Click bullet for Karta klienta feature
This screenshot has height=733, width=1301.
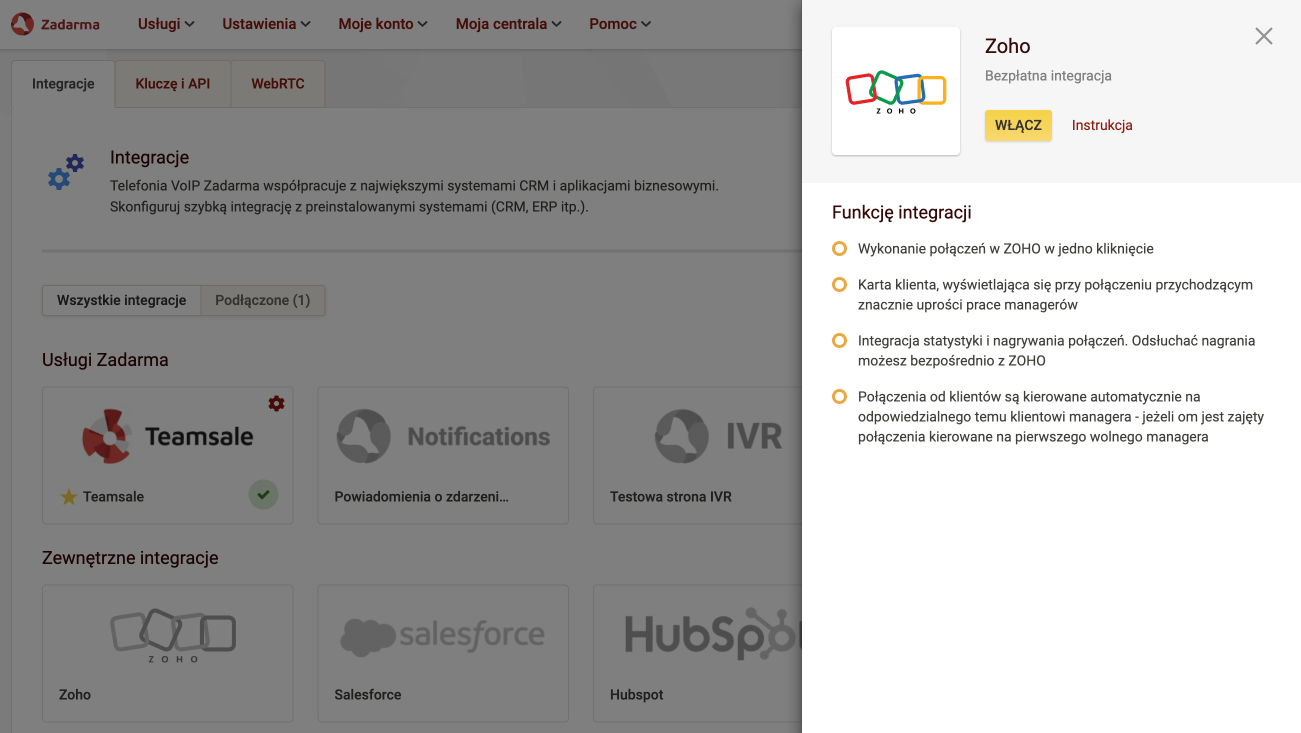[840, 285]
